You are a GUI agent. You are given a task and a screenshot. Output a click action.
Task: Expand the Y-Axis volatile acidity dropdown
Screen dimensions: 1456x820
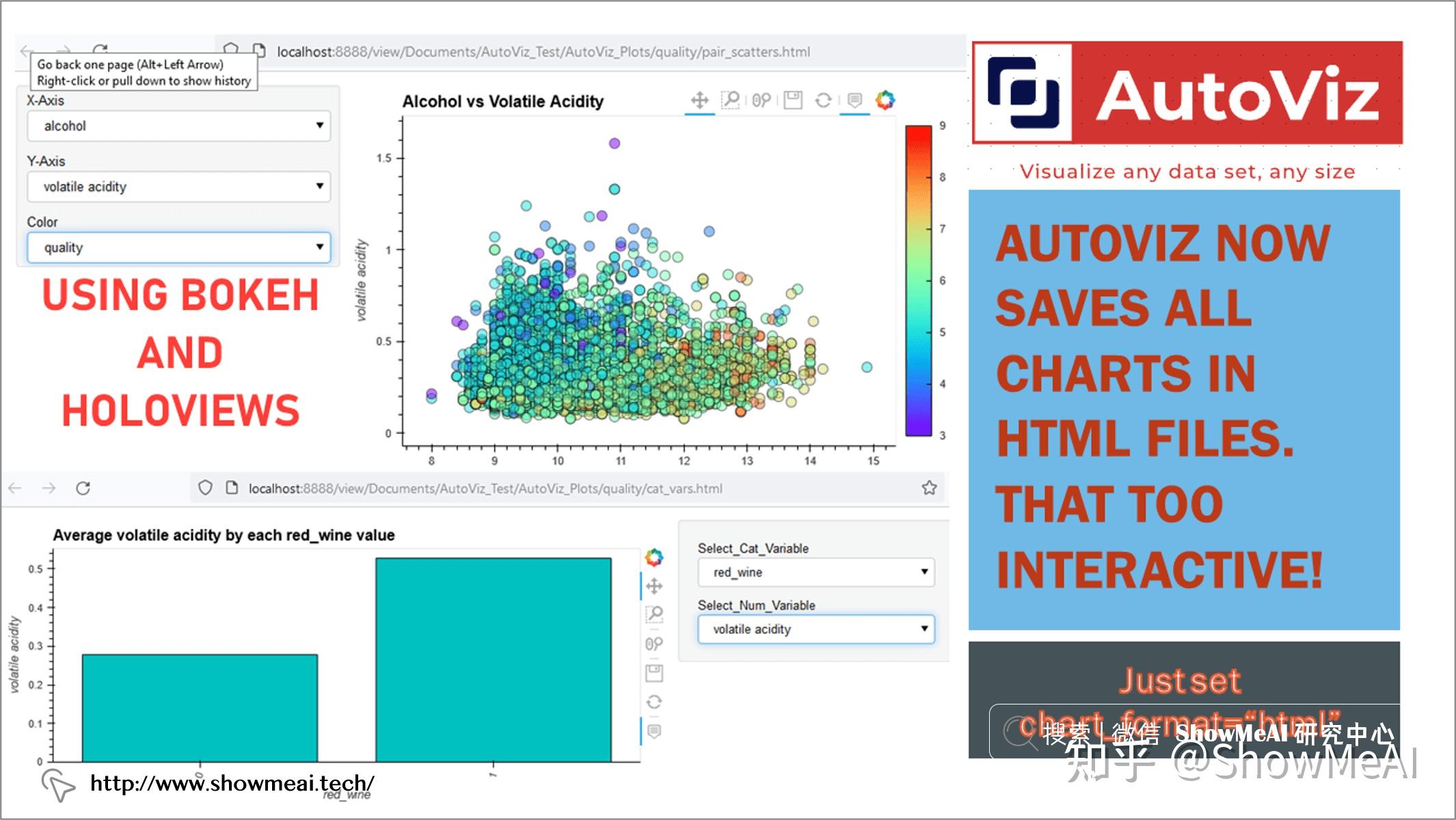(x=178, y=187)
